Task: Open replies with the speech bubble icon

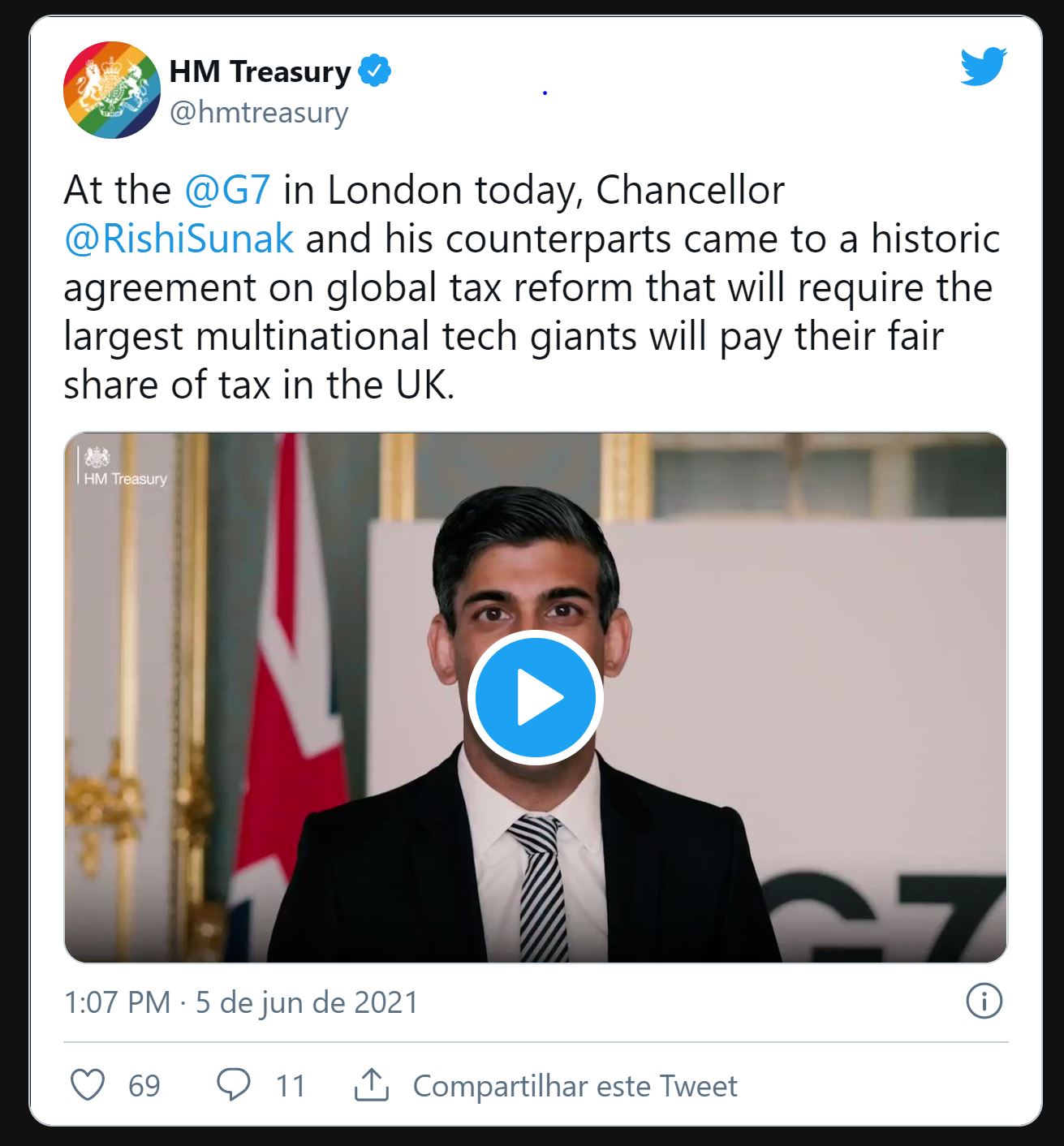Action: coord(234,1085)
